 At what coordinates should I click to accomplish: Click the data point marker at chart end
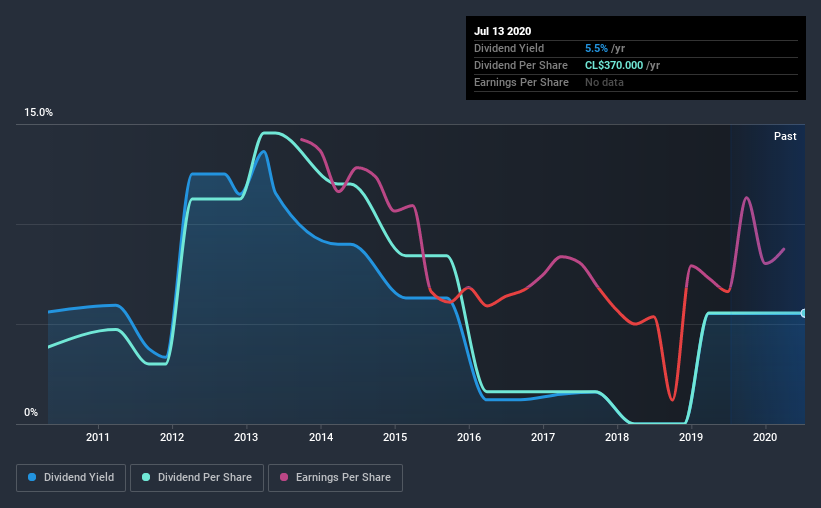pos(803,313)
